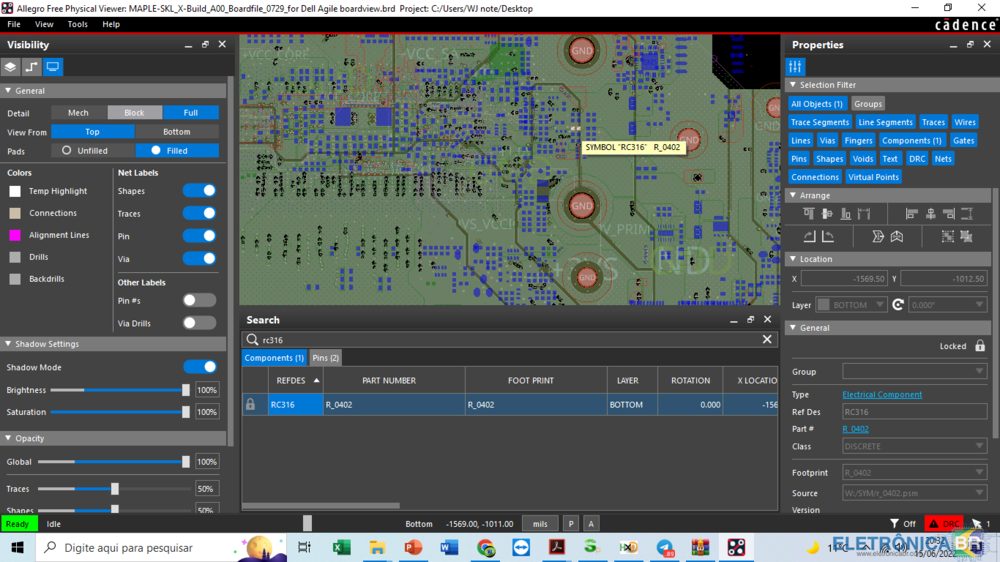
Task: Open Excel from the taskbar
Action: point(341,548)
